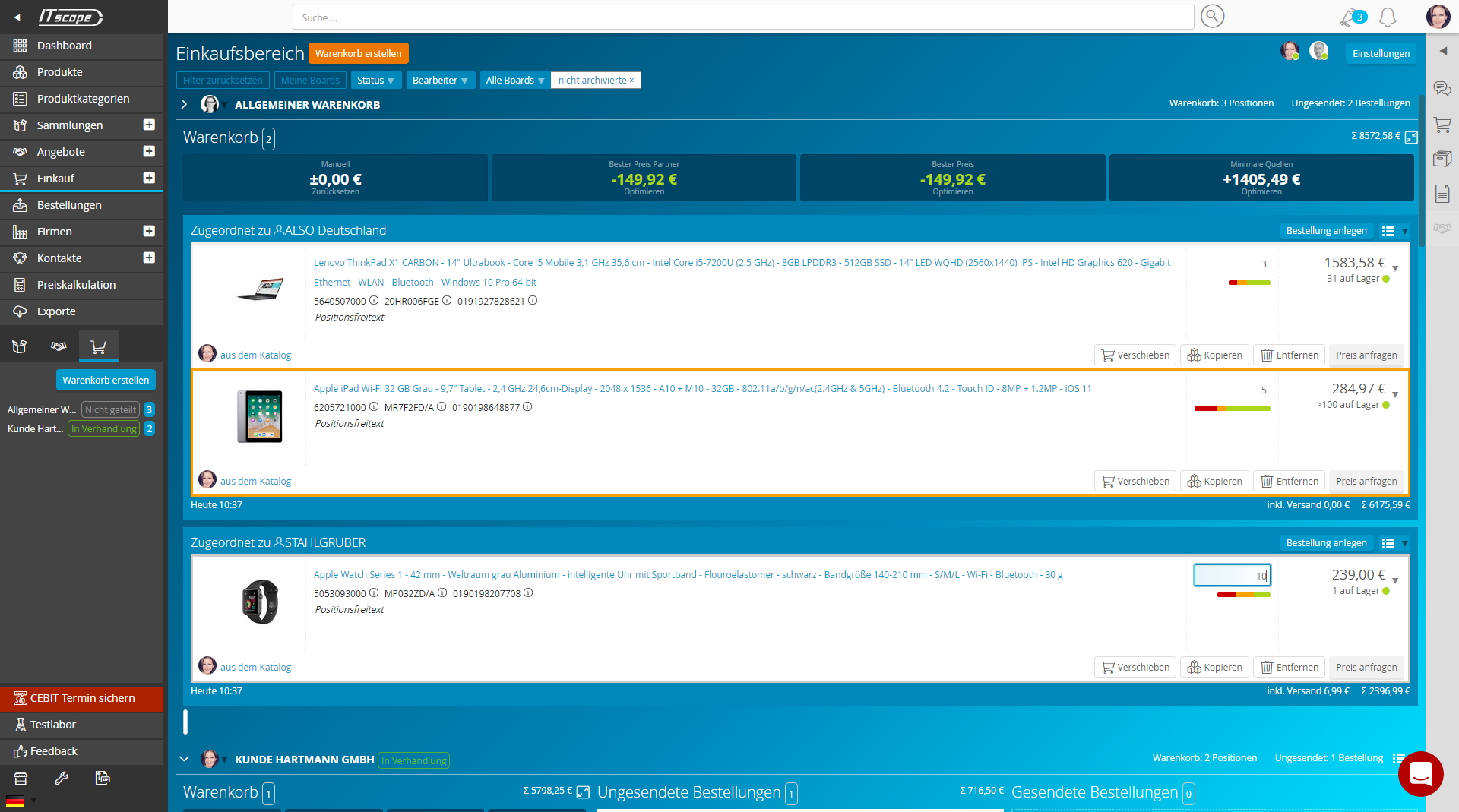Click Bestellung anlegen for STAHLGRUBER
Viewport: 1459px width, 812px height.
[x=1326, y=543]
